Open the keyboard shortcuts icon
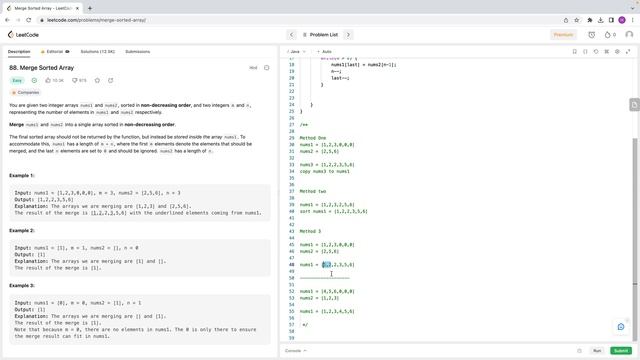Image resolution: width=640 pixels, height=360 pixels. (x=607, y=52)
